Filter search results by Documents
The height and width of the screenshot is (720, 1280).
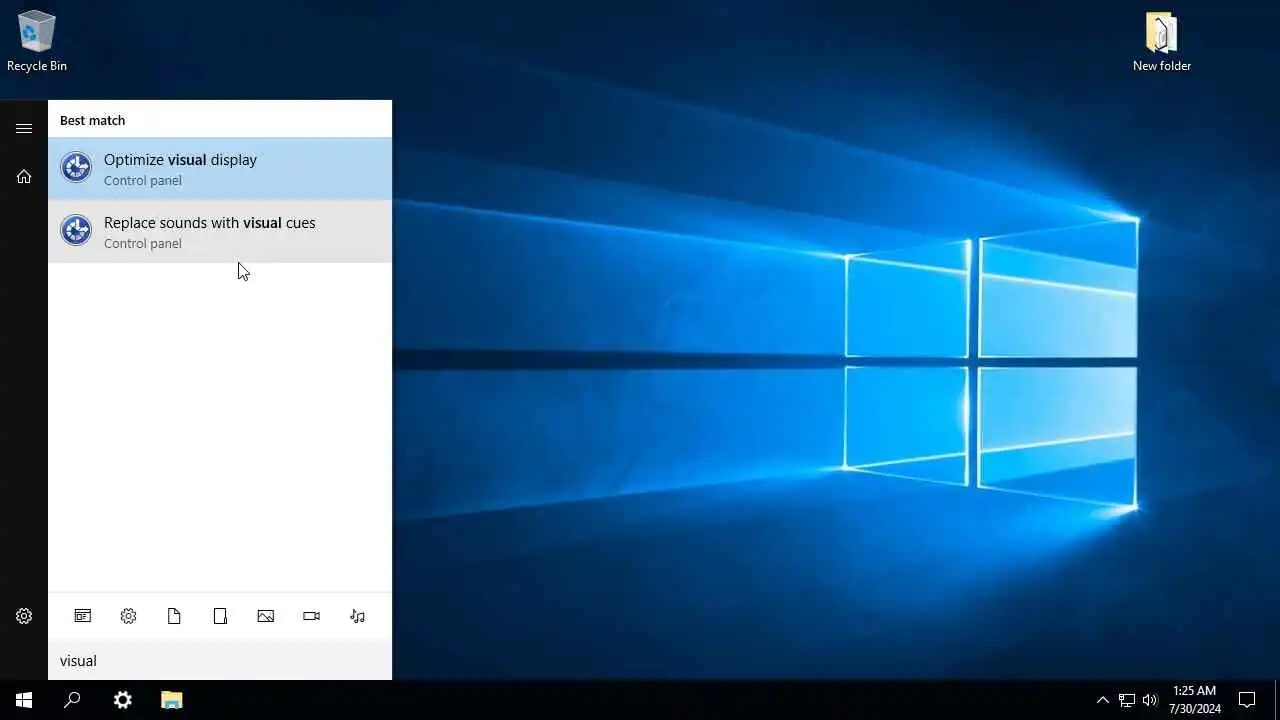[x=174, y=616]
